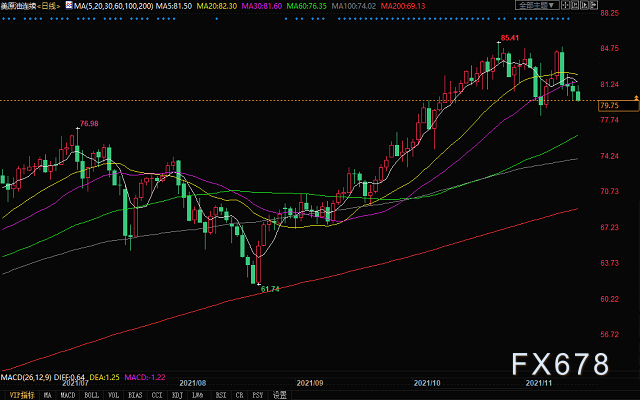Screen dimensions: 640x400
Task: Click the 60.22 price axis label
Action: 609,298
